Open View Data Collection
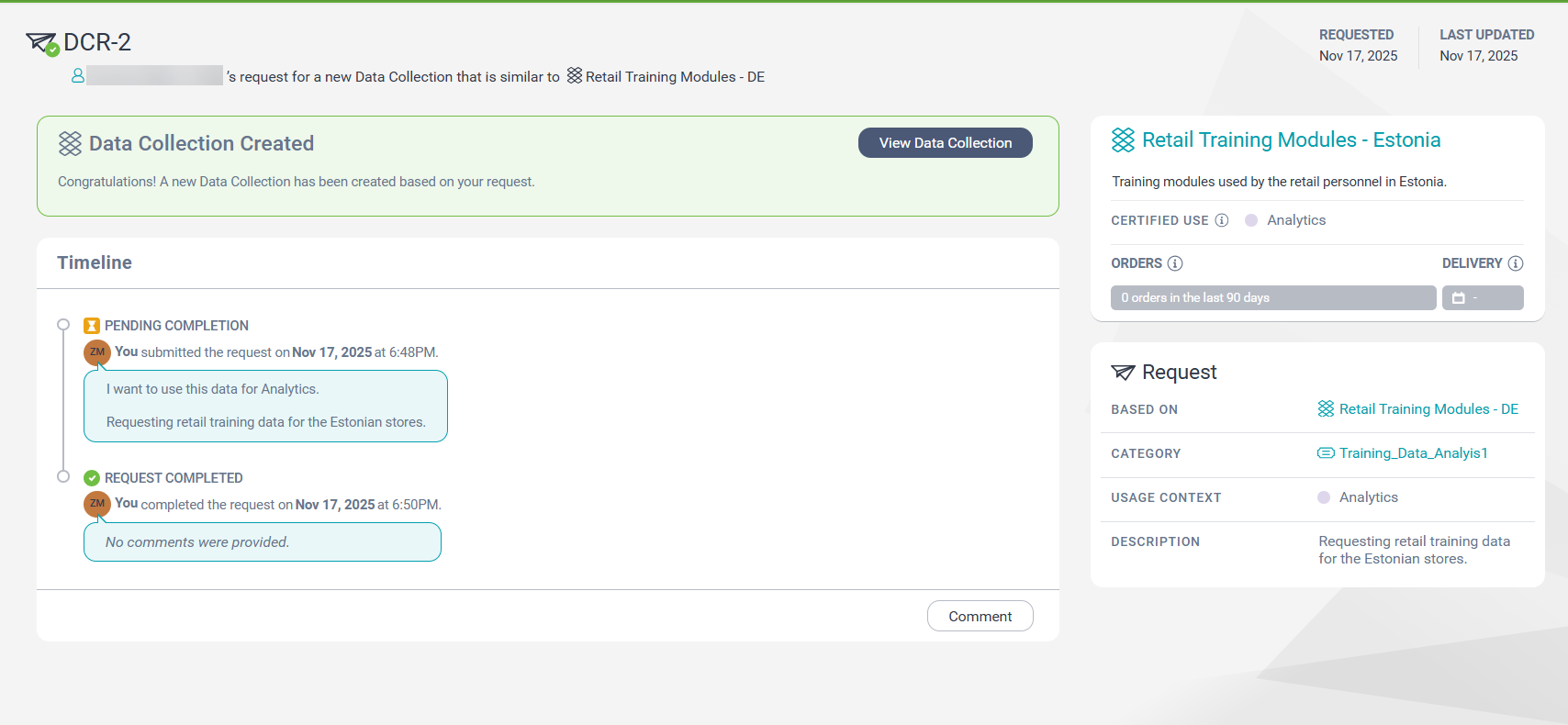 [946, 143]
